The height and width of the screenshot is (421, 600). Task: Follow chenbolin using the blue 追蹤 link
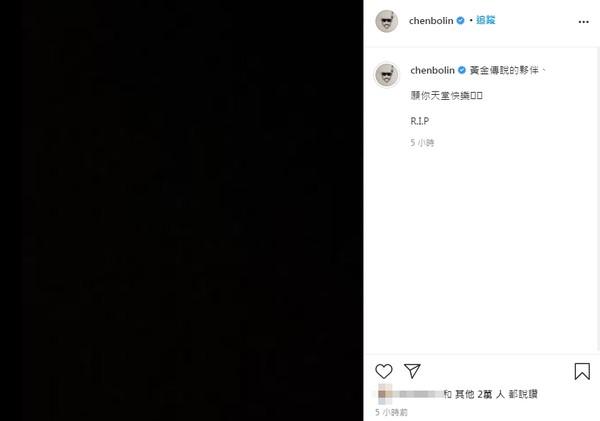[x=486, y=20]
